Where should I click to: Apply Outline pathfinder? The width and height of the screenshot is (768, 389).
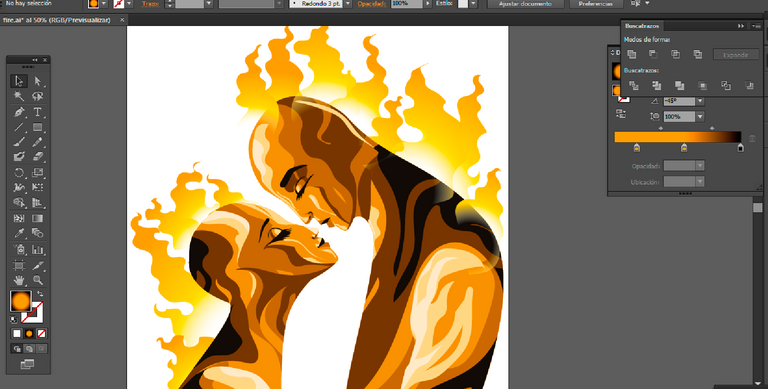pyautogui.click(x=726, y=86)
